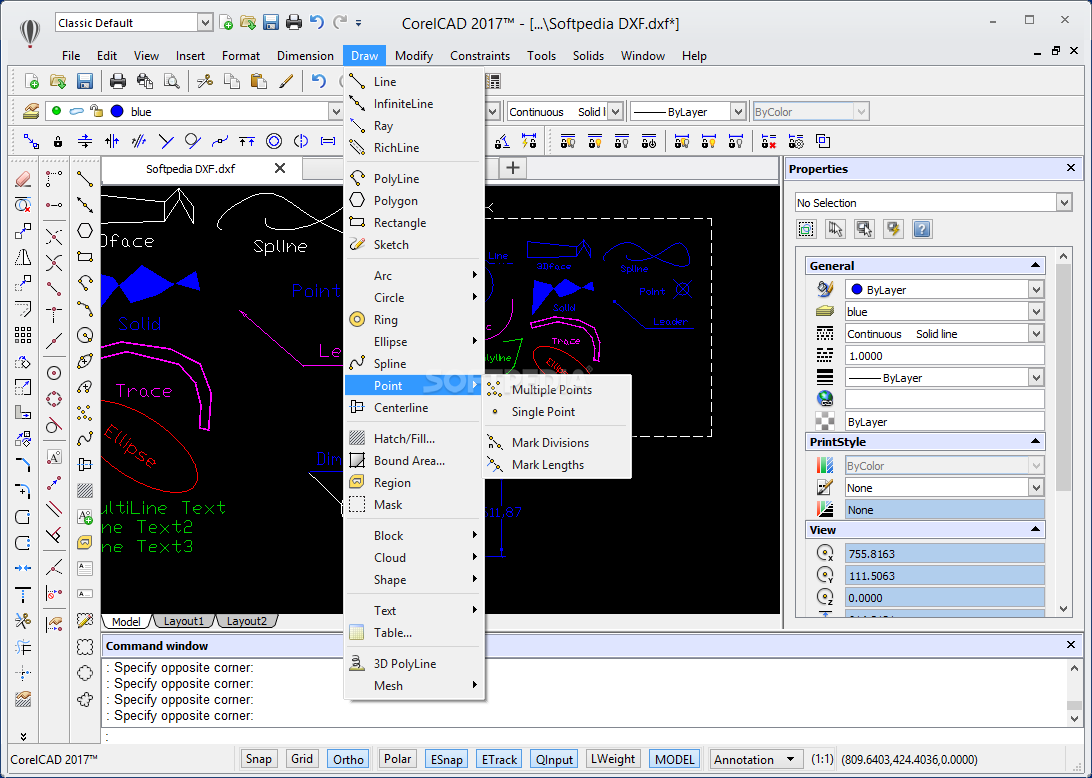Screen dimensions: 1092x778
Task: Switch to the Layout1 tab
Action: point(184,621)
